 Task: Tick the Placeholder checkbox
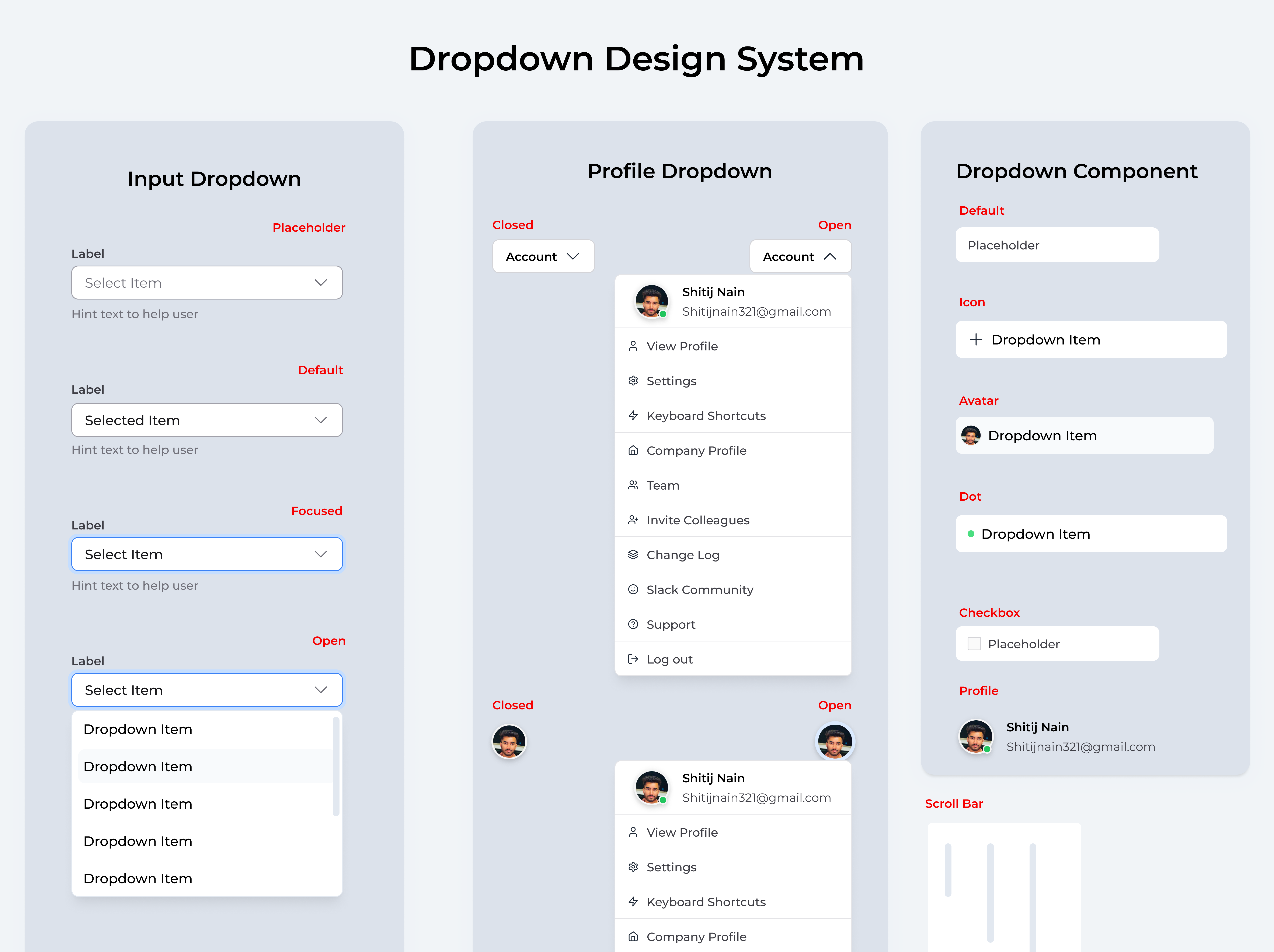pyautogui.click(x=975, y=643)
